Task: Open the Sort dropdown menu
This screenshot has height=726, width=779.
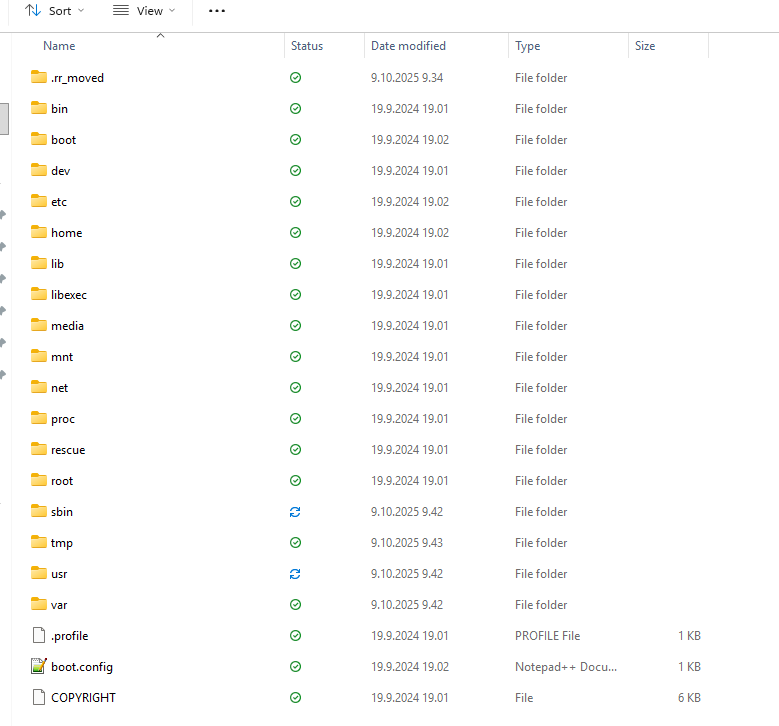Action: pyautogui.click(x=54, y=11)
